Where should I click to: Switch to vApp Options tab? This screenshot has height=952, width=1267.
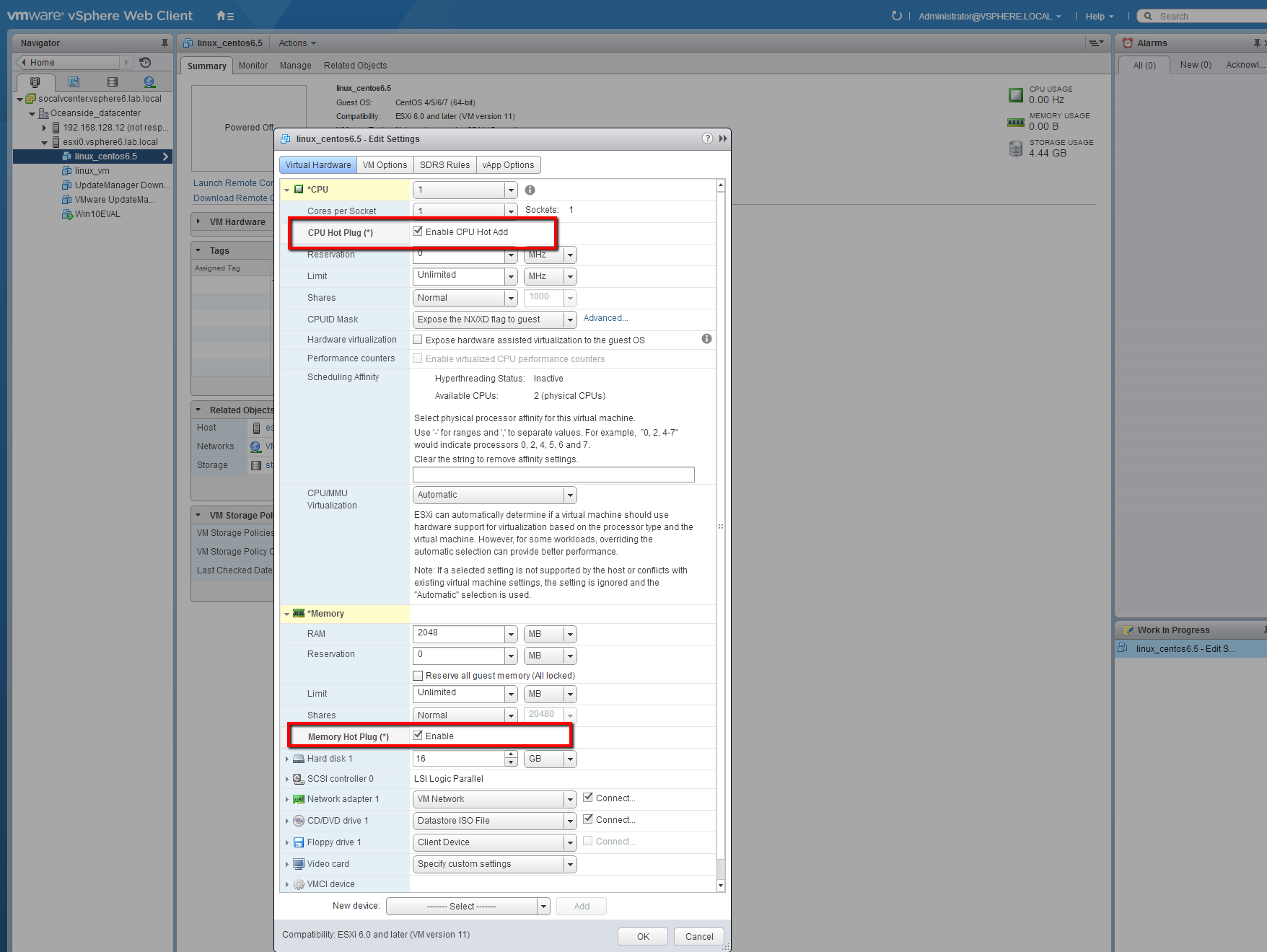508,165
